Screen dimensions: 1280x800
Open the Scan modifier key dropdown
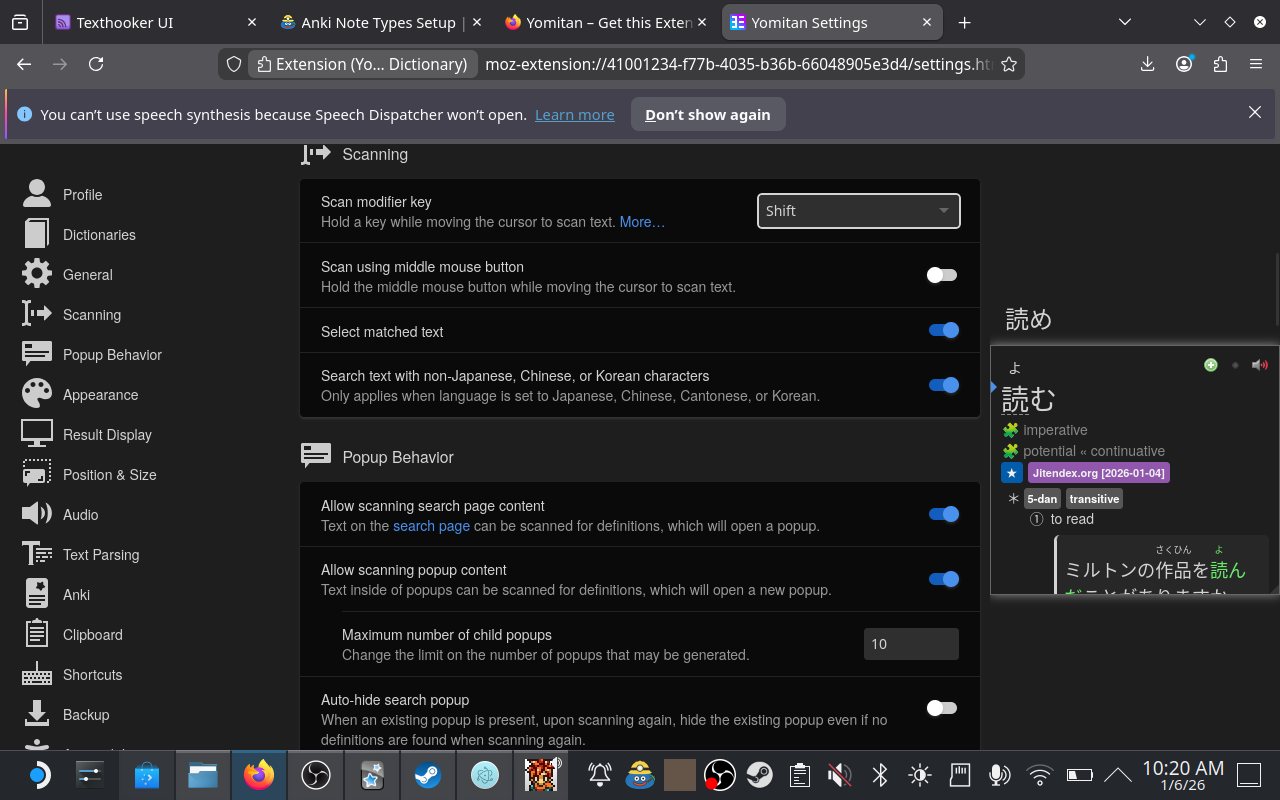(858, 211)
